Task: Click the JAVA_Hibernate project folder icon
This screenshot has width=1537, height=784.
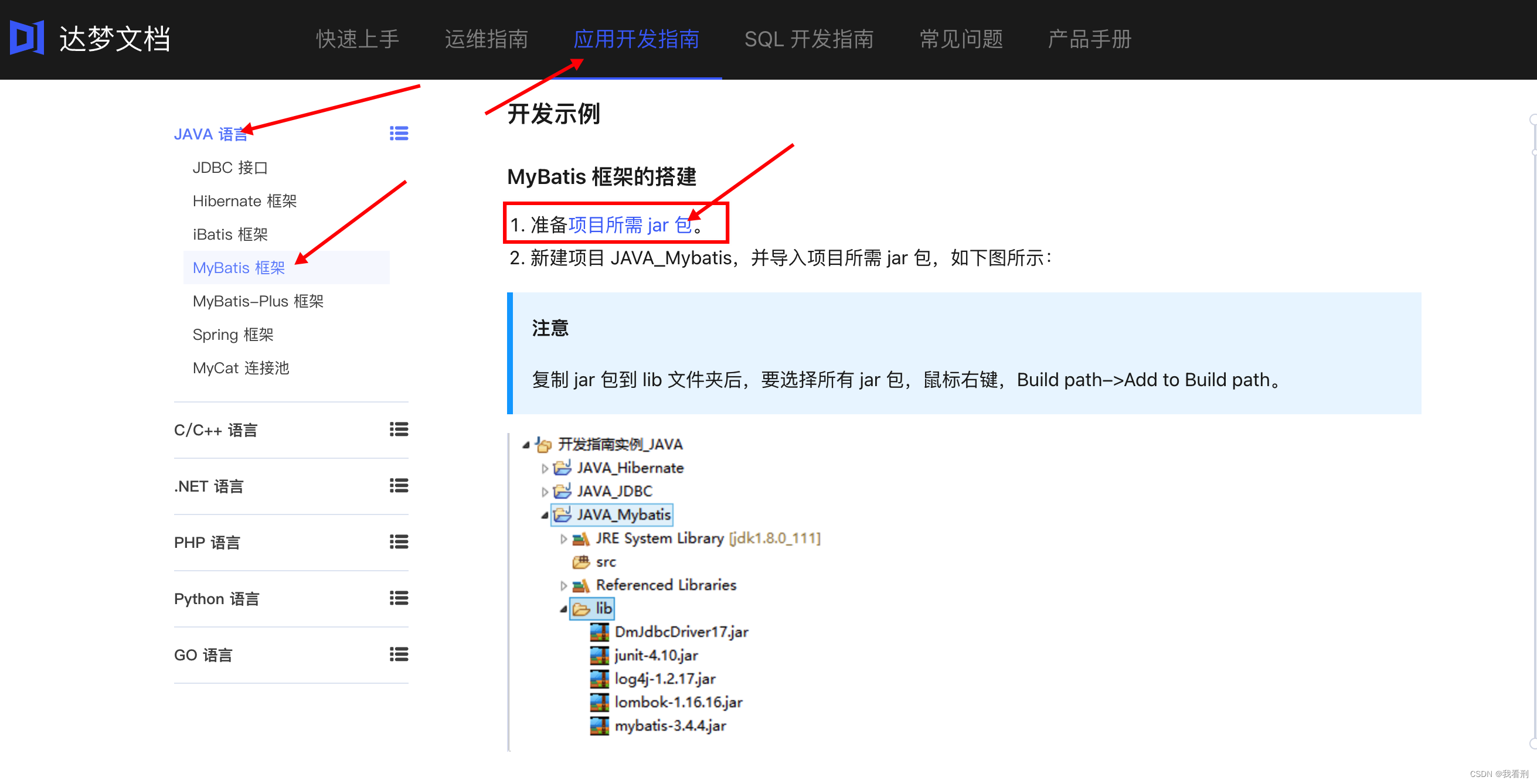Action: [x=562, y=468]
